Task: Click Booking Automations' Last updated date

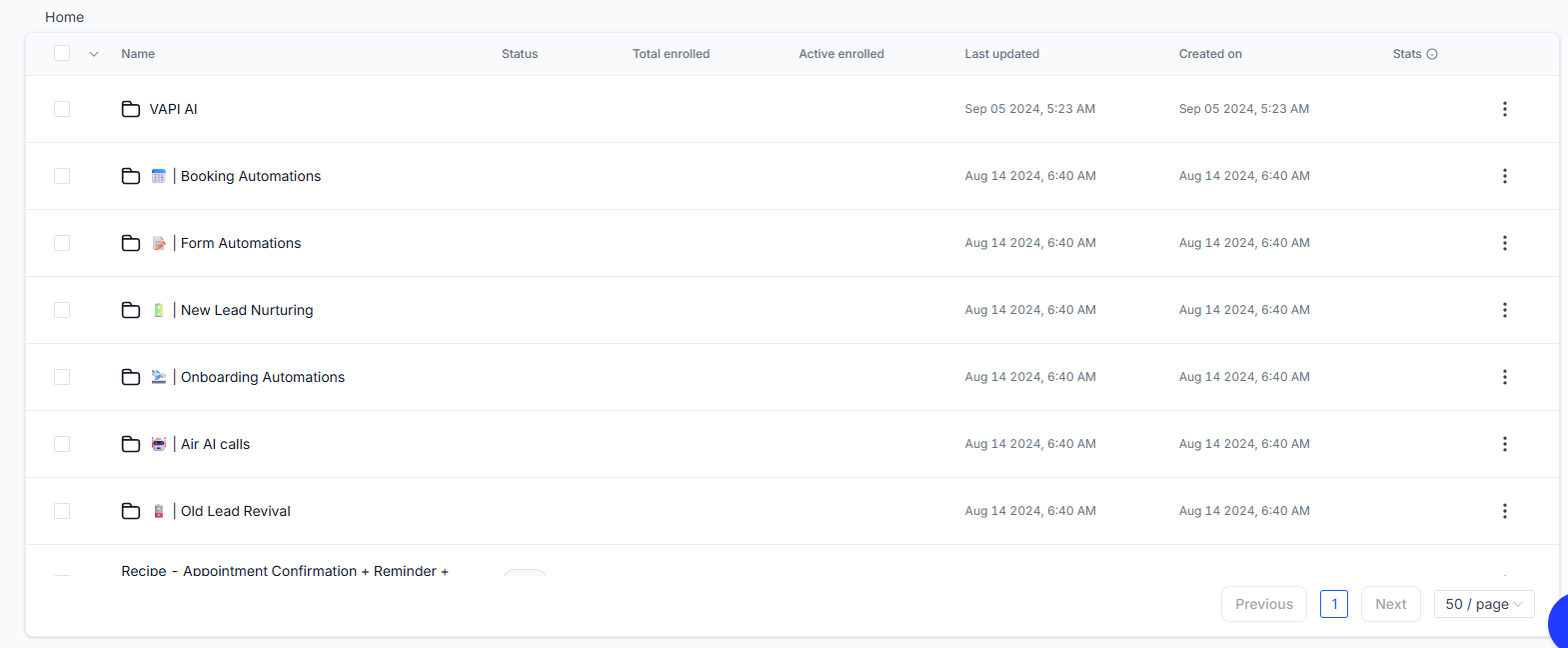Action: [x=1030, y=176]
